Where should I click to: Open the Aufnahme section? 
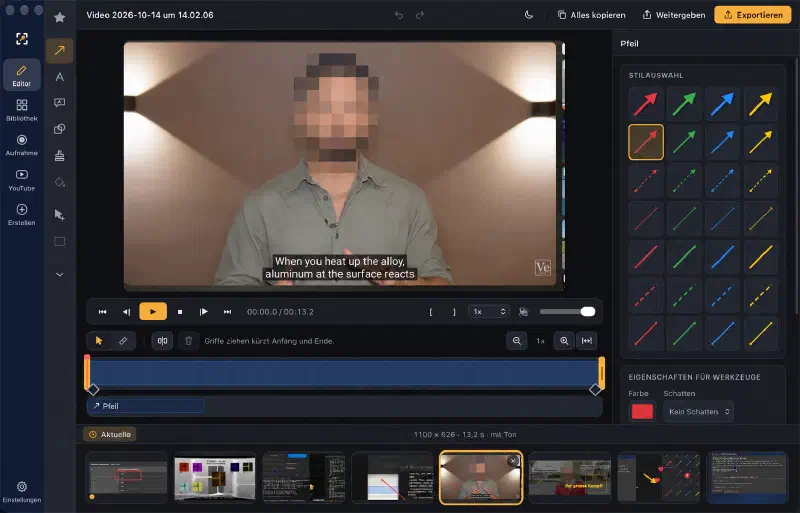[x=21, y=145]
